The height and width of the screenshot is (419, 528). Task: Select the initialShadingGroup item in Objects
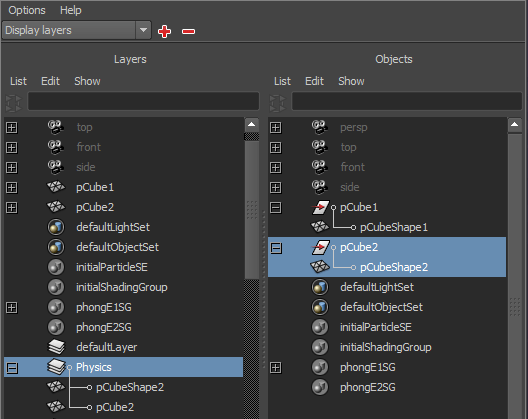point(386,347)
